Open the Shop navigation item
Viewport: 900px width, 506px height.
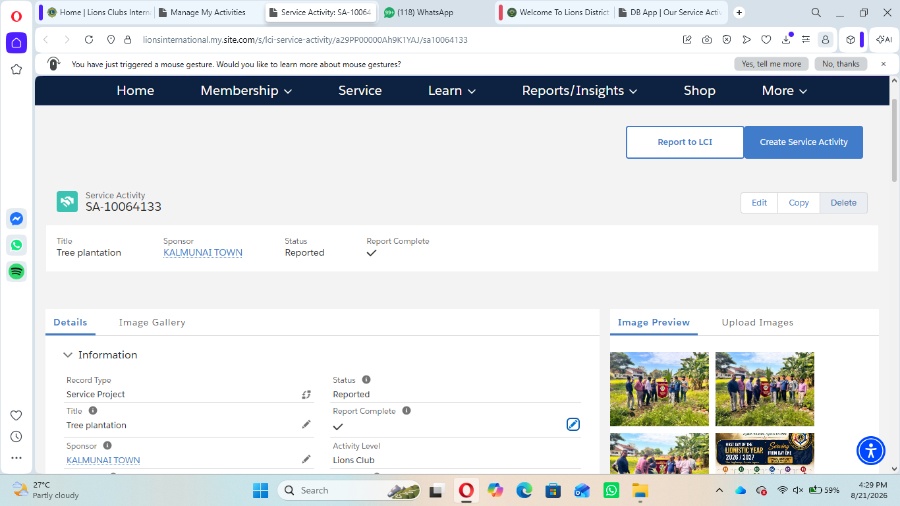tap(699, 91)
